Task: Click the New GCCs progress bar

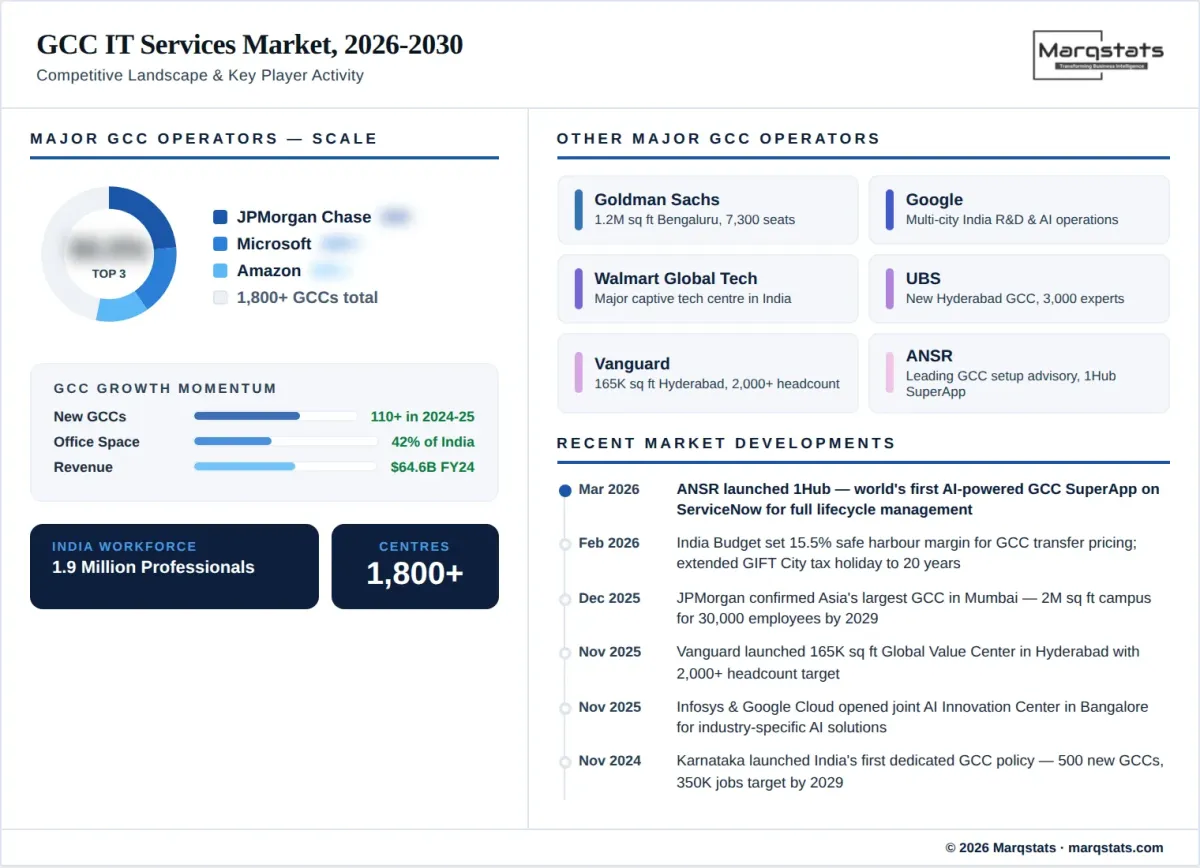Action: point(275,416)
